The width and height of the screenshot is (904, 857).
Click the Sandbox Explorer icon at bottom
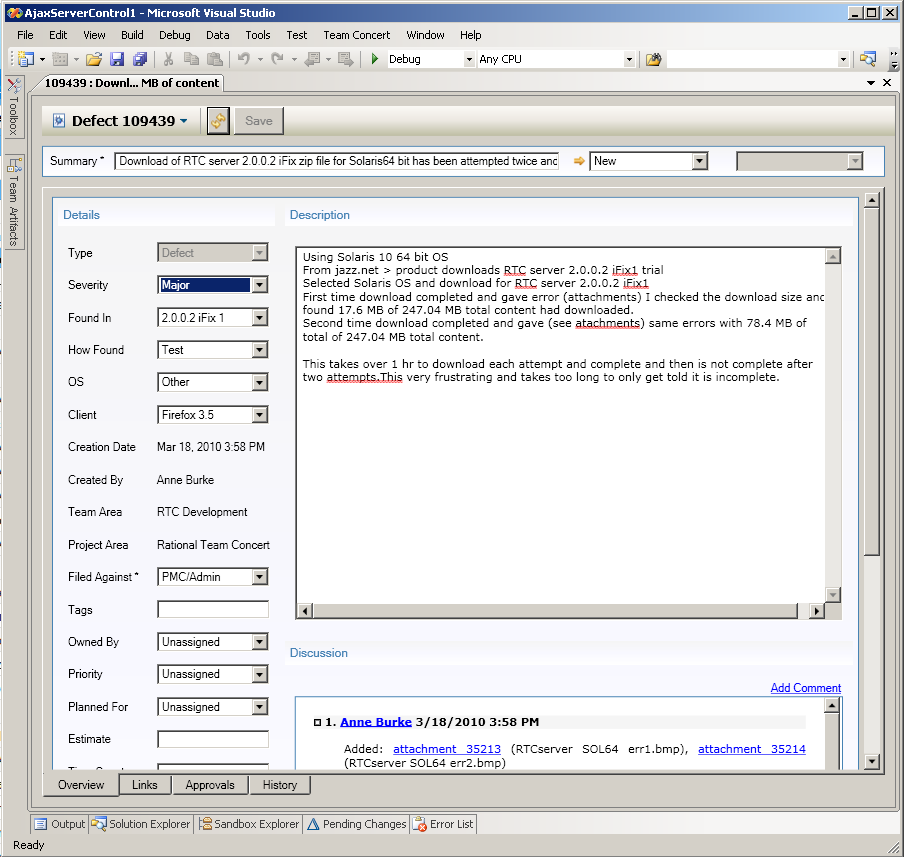click(205, 824)
